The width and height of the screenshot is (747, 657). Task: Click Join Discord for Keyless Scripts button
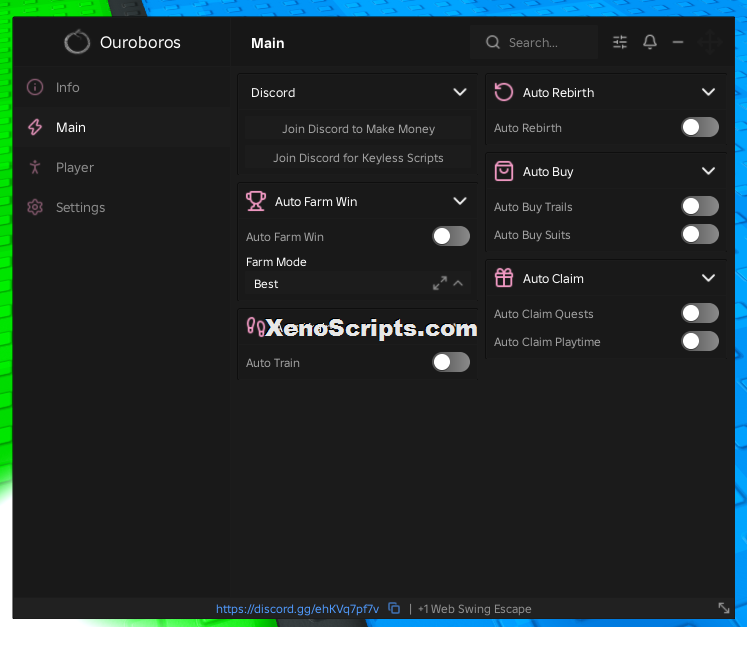click(x=358, y=158)
